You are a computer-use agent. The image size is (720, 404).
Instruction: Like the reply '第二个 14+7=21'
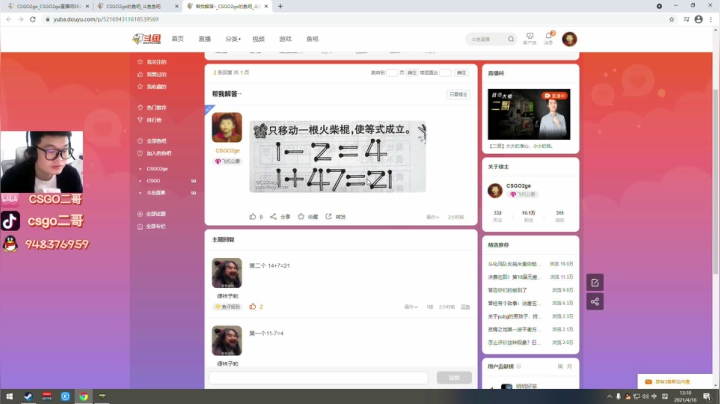[x=253, y=307]
